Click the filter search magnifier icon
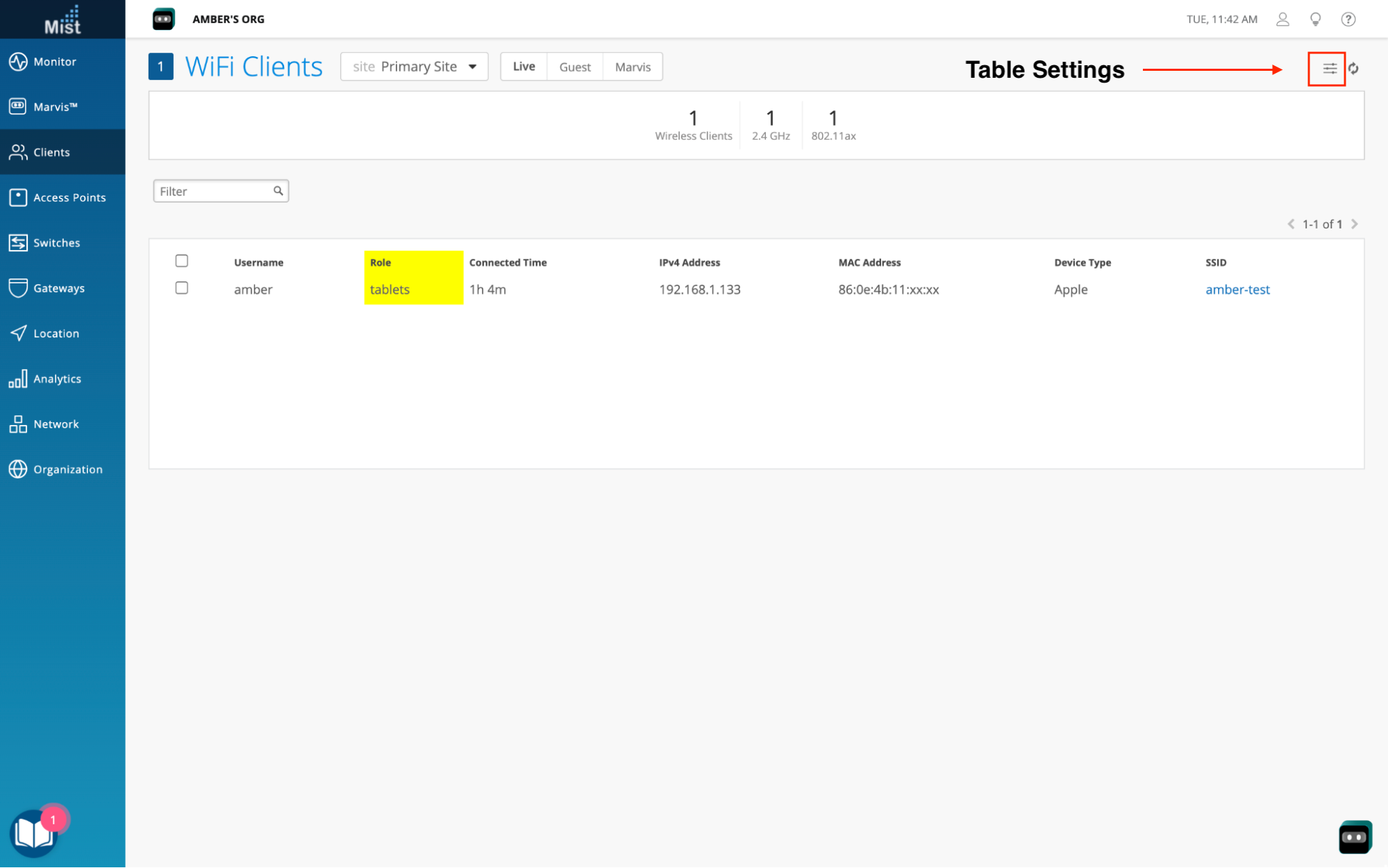Image resolution: width=1388 pixels, height=868 pixels. tap(278, 191)
